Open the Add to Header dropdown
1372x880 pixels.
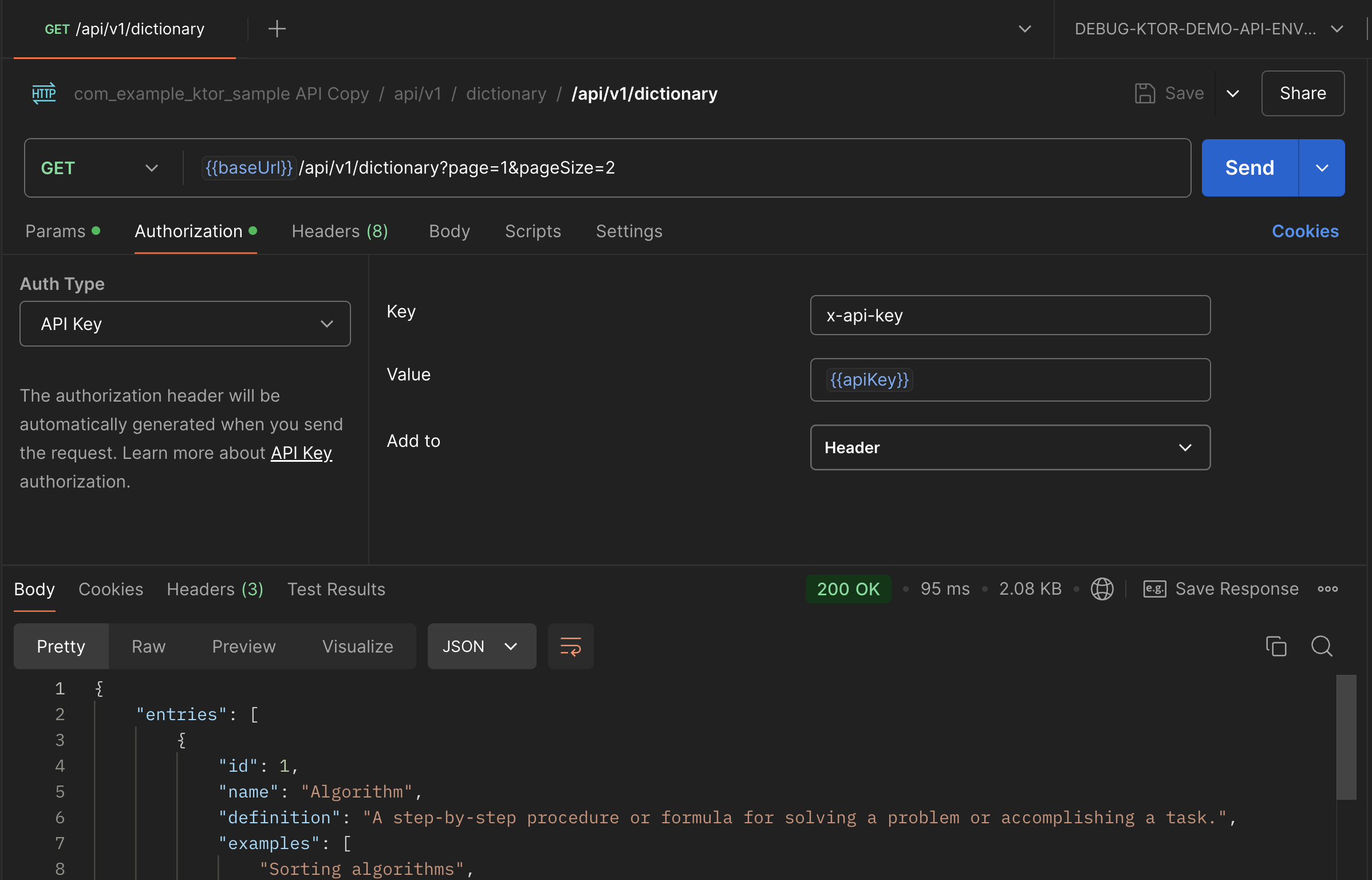[1010, 447]
